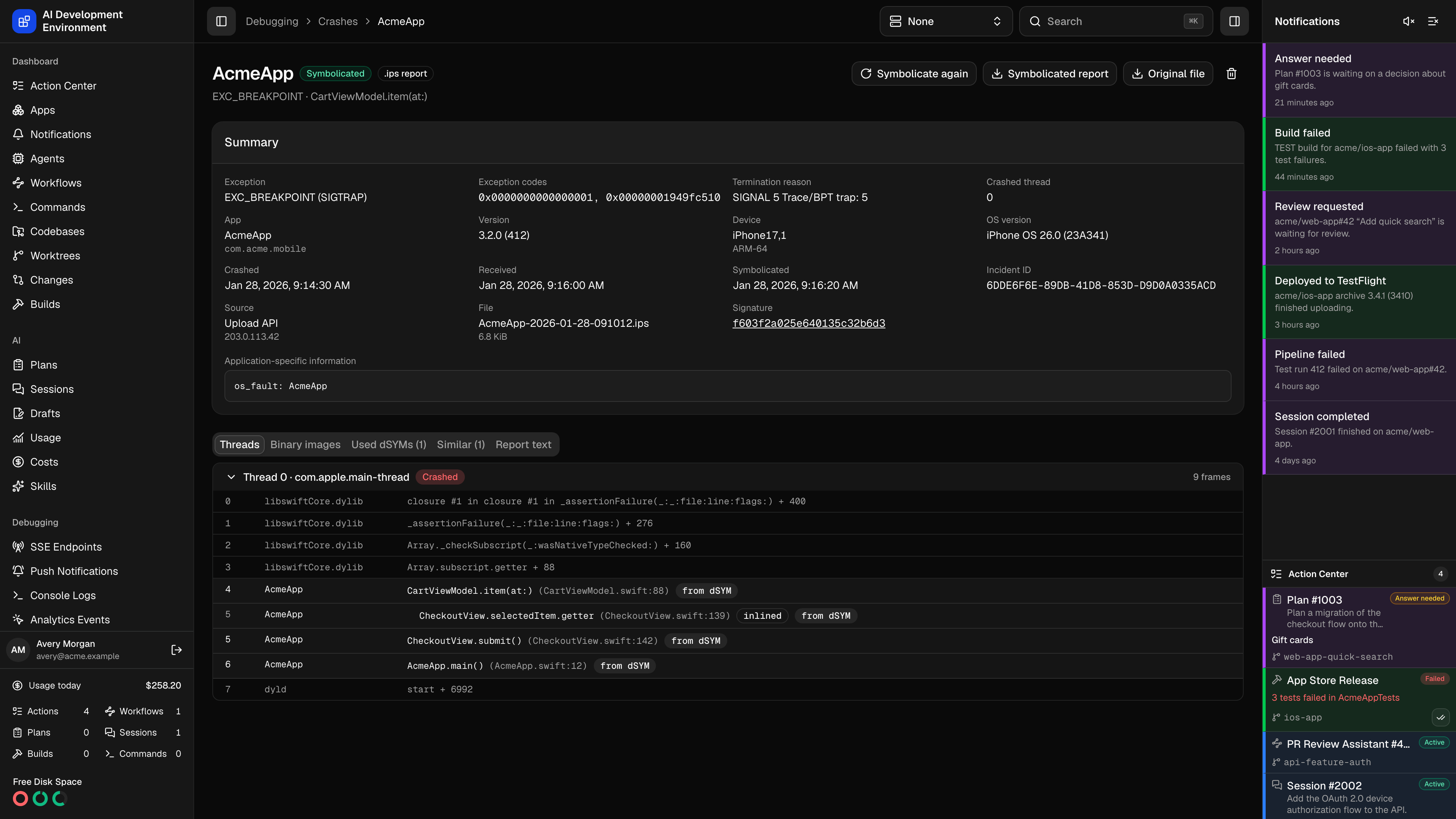Click the red disk space ring
The height and width of the screenshot is (819, 1456).
coord(20,799)
